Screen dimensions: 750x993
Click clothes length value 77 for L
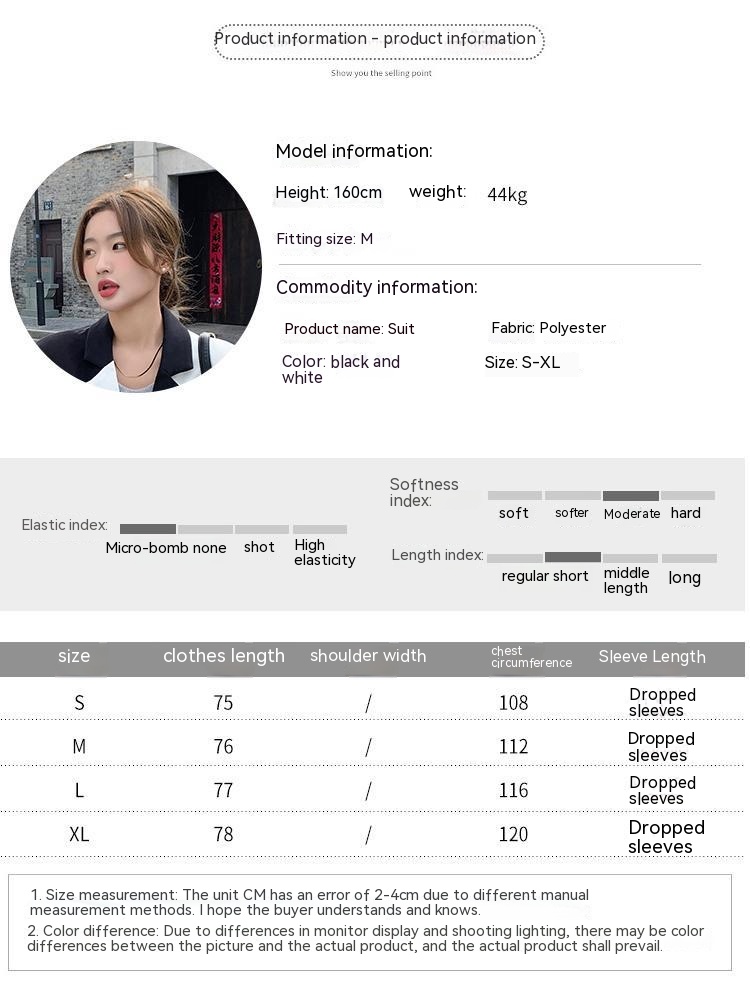pos(223,791)
